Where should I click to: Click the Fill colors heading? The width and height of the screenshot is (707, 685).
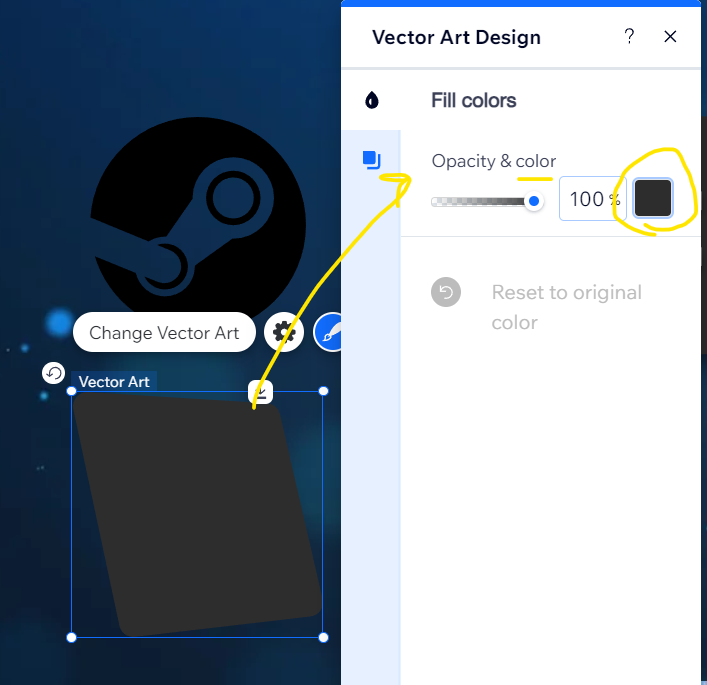pos(473,100)
